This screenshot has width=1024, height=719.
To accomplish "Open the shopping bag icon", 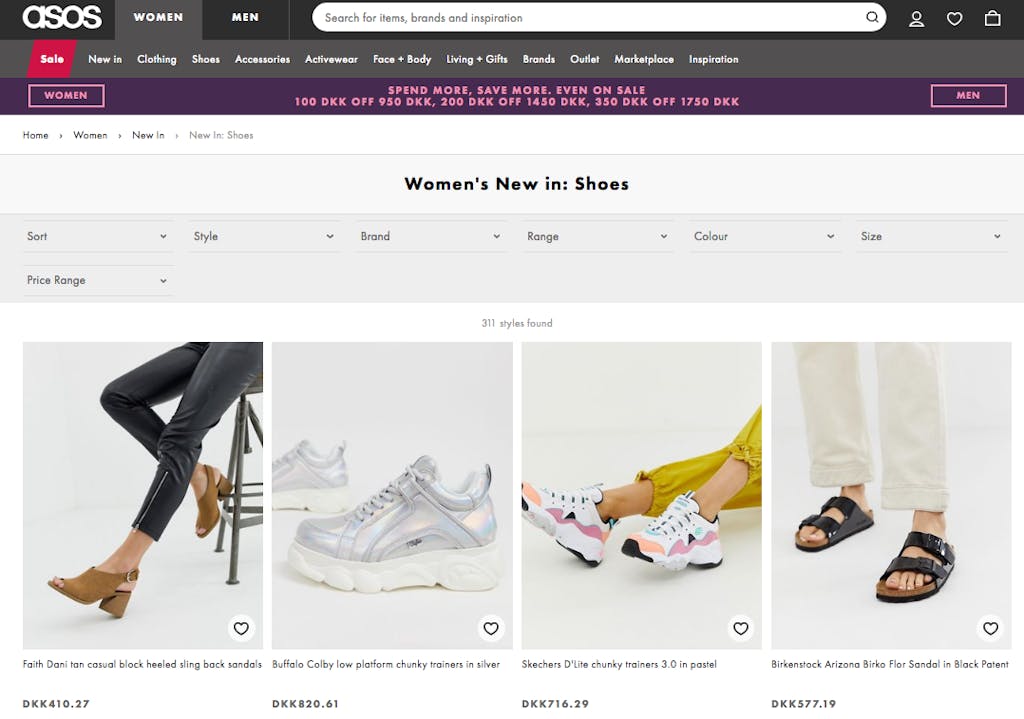I will pos(992,18).
